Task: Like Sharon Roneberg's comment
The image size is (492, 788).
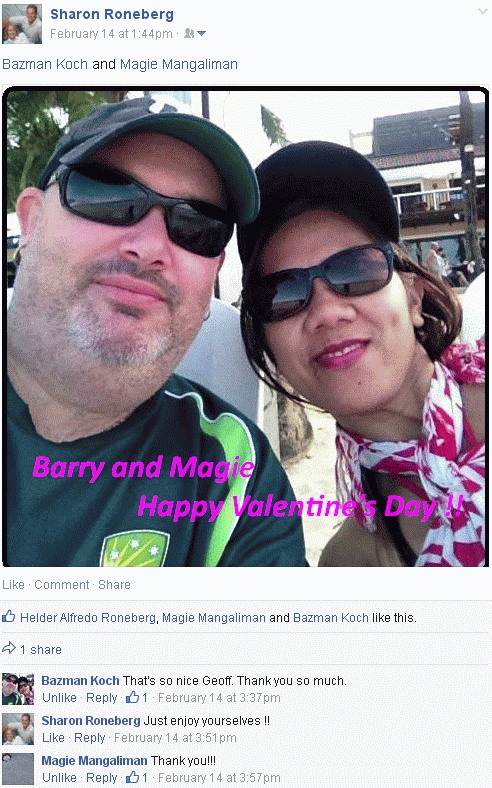Action: click(x=53, y=737)
